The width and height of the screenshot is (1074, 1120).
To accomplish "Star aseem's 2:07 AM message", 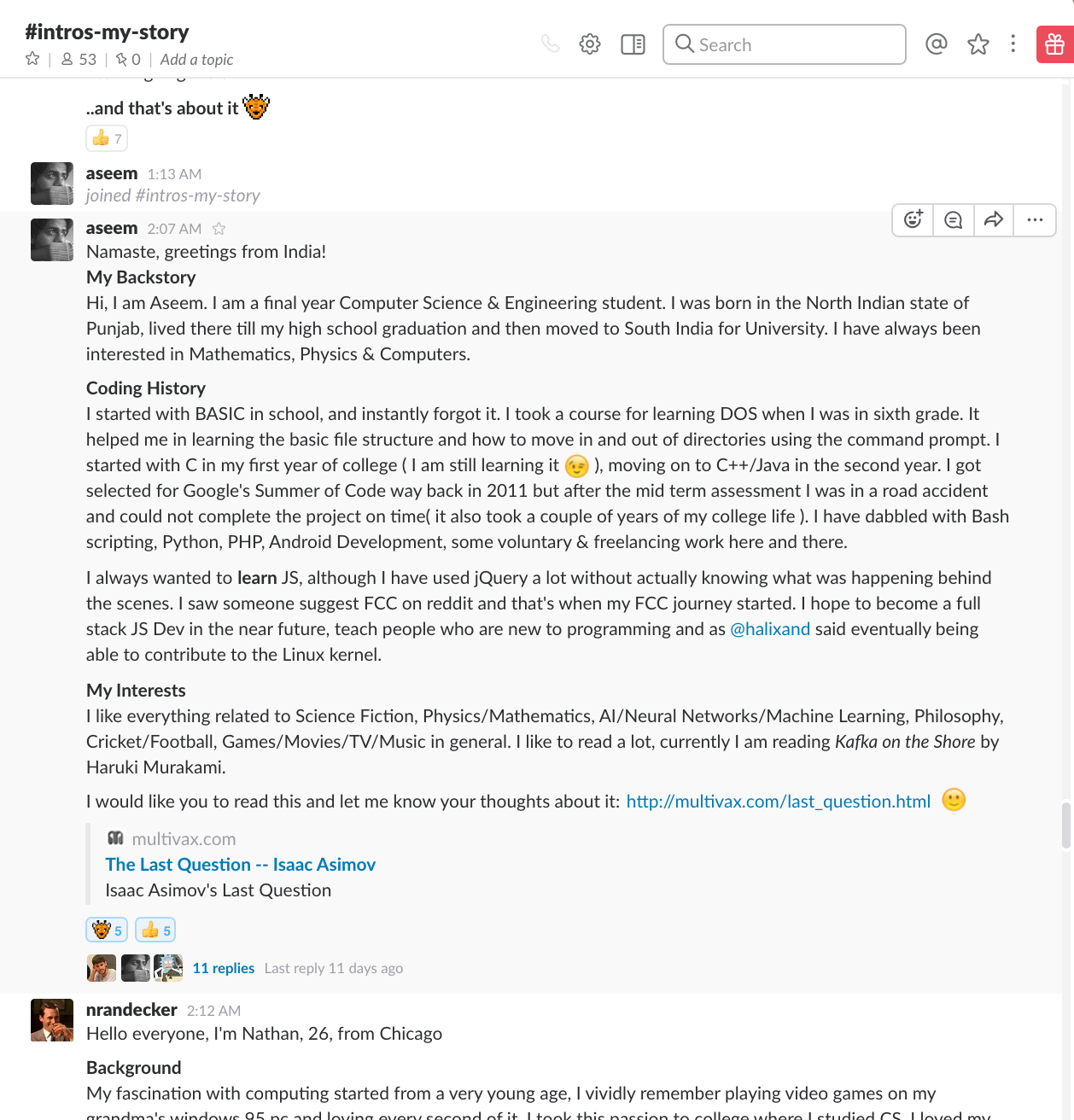I will coord(219,229).
